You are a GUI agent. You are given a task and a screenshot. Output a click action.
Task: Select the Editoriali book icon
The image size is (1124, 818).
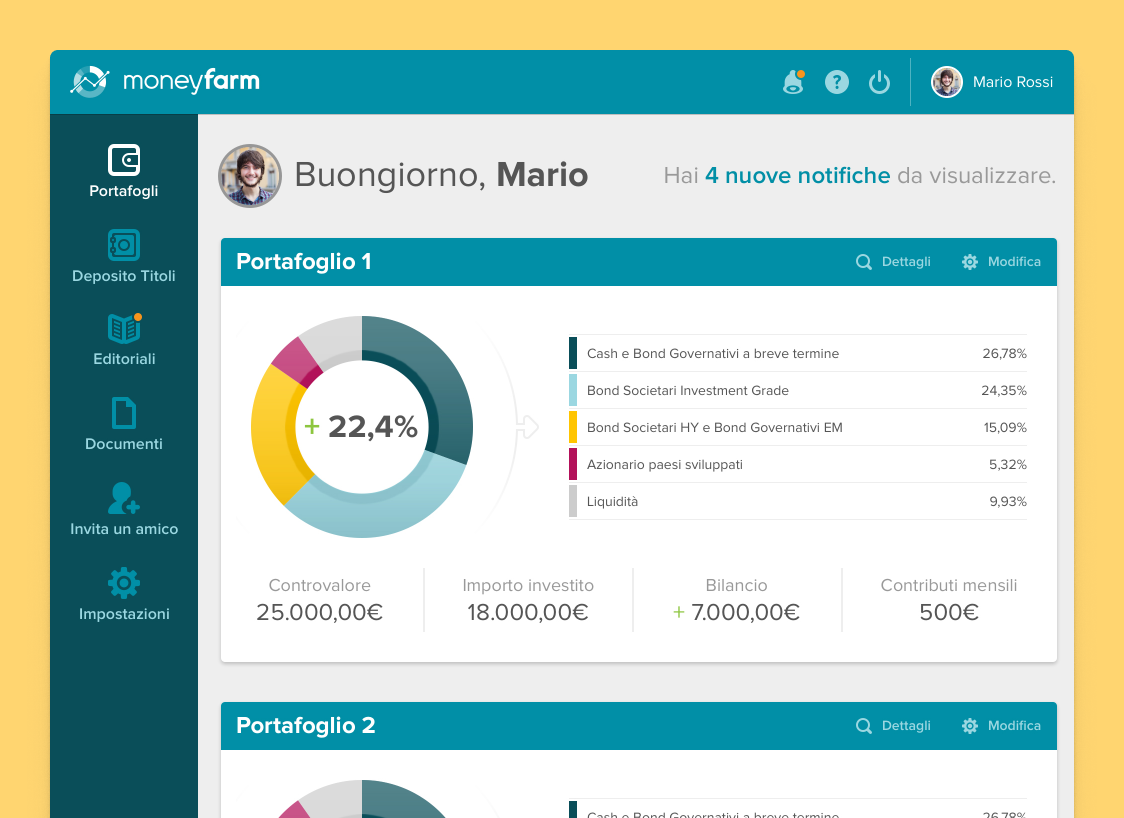click(125, 328)
